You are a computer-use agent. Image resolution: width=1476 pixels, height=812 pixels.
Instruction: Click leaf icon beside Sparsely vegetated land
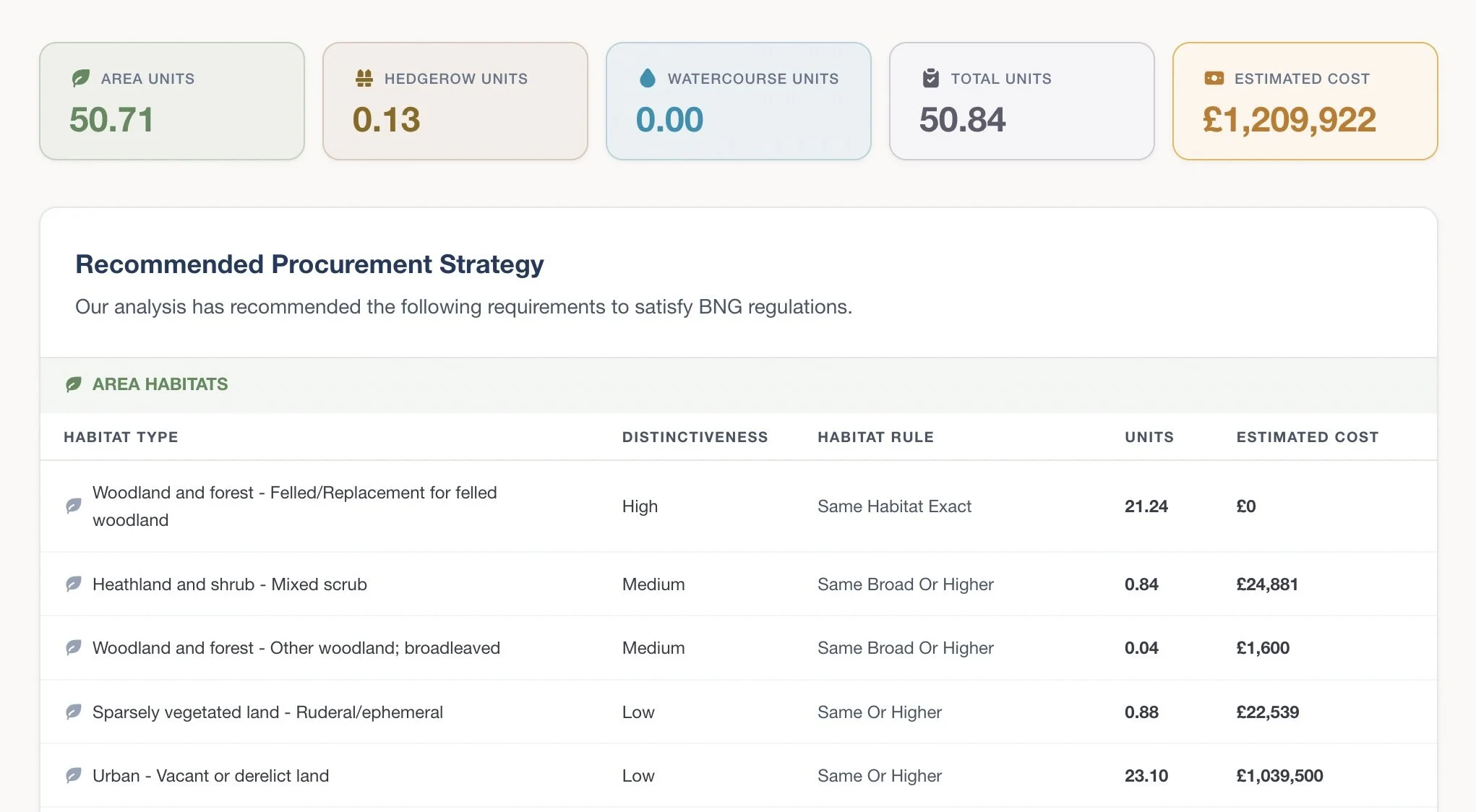(x=74, y=712)
